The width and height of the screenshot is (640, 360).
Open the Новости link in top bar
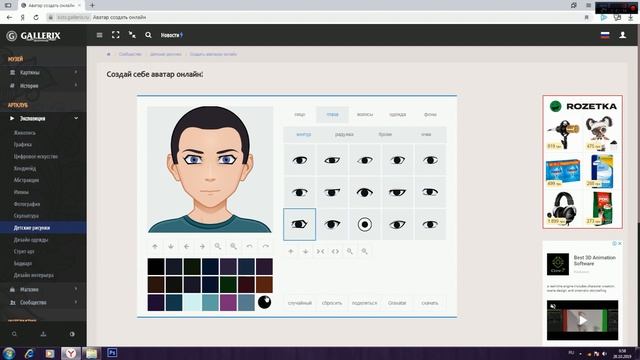click(x=171, y=36)
